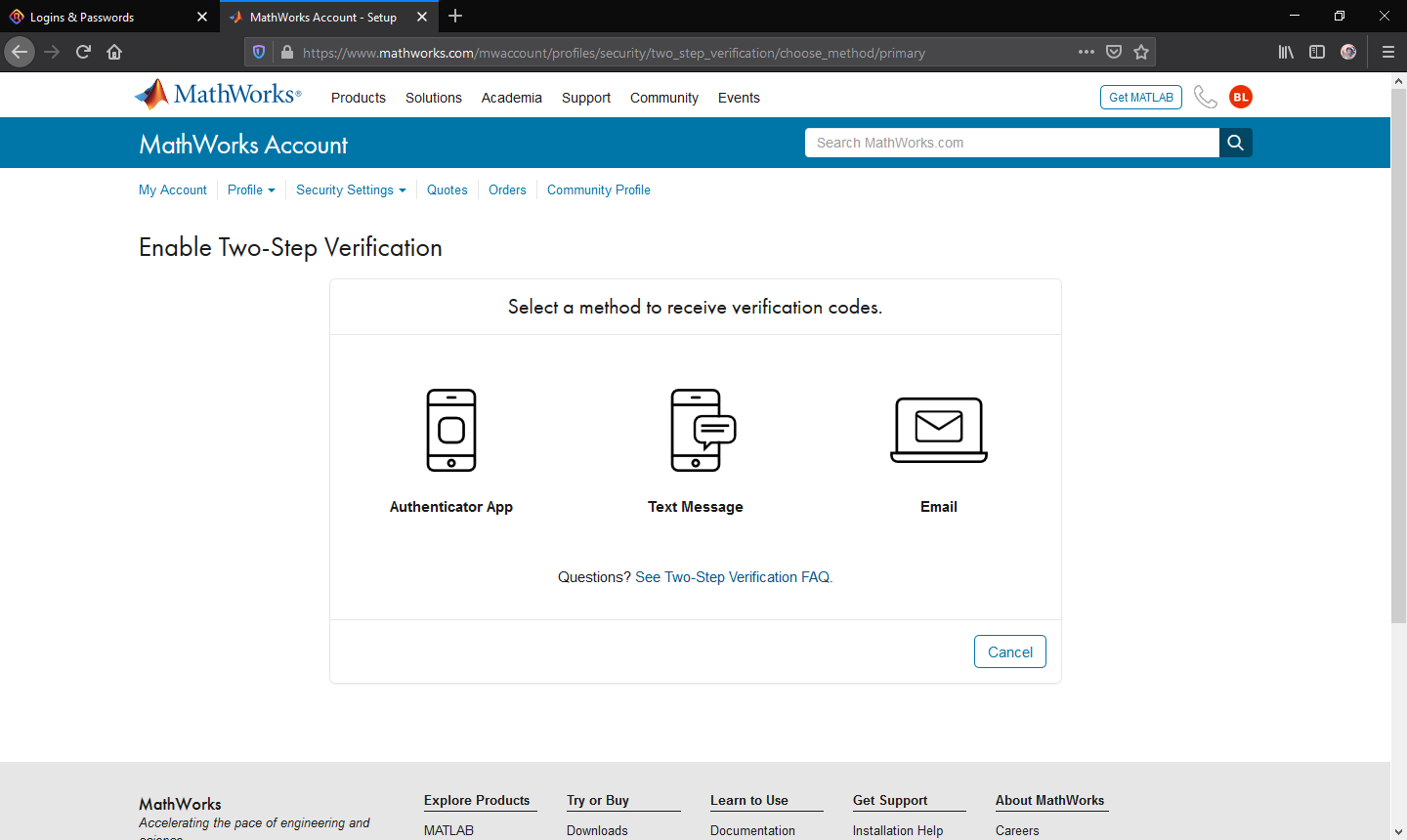The height and width of the screenshot is (840, 1407).
Task: Open footer Documentation link
Action: click(752, 830)
